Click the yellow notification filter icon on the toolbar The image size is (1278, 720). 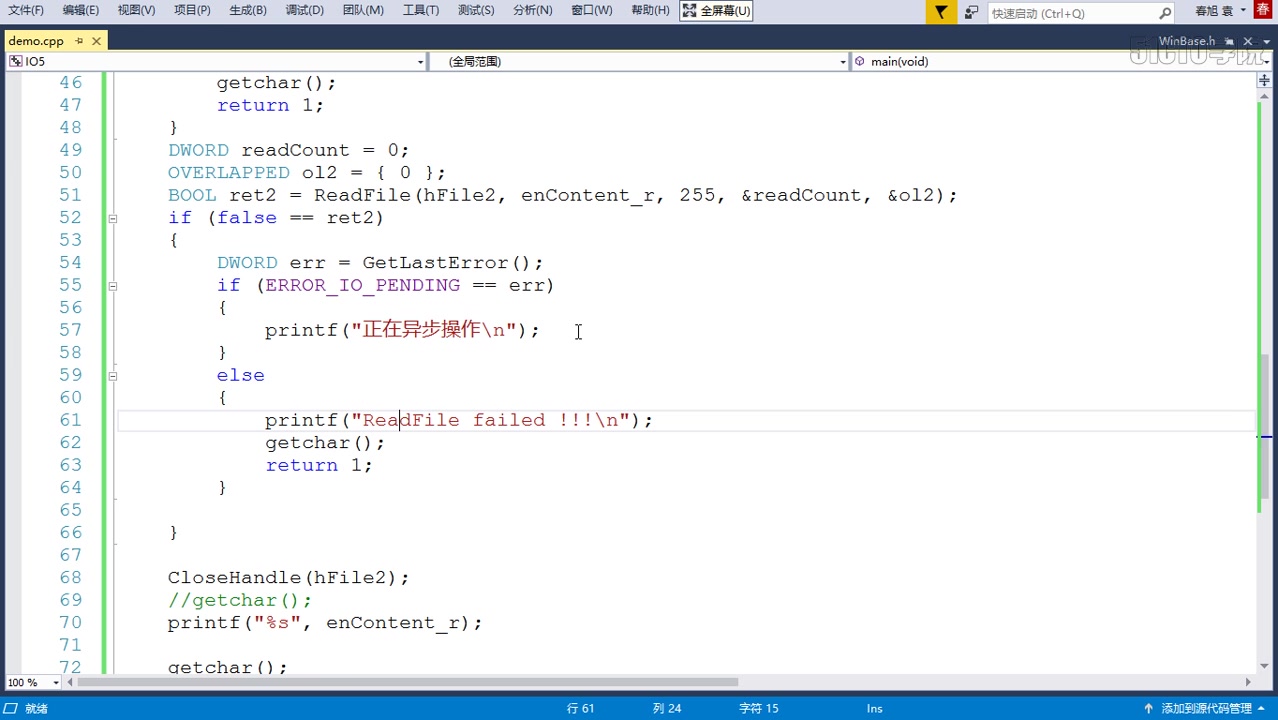click(x=941, y=11)
